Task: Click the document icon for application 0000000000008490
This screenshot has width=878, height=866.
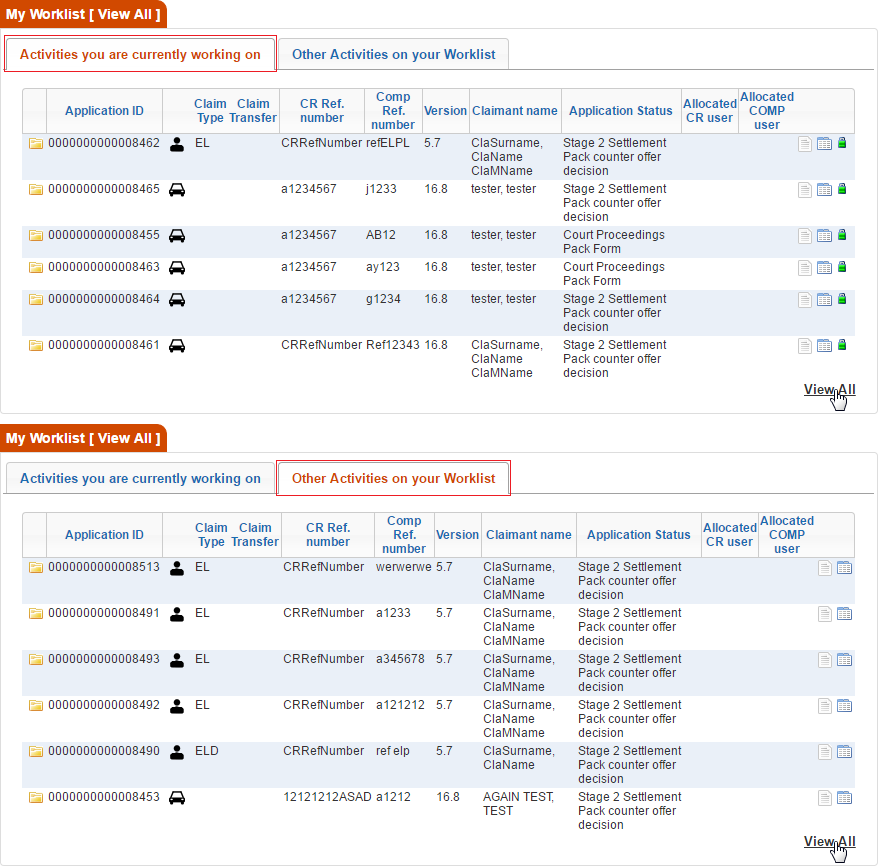Action: (x=824, y=751)
